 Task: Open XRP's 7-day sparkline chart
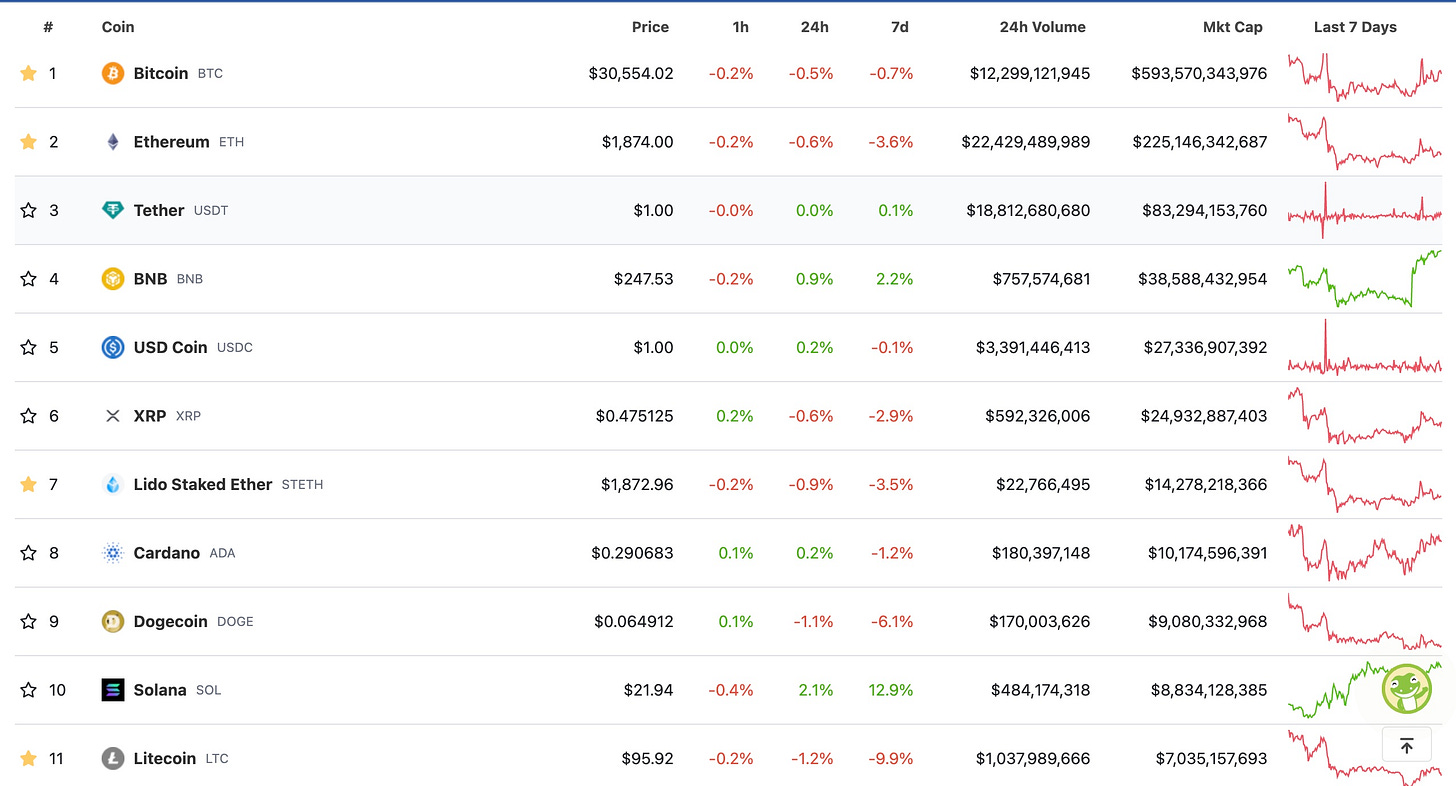pos(1365,416)
